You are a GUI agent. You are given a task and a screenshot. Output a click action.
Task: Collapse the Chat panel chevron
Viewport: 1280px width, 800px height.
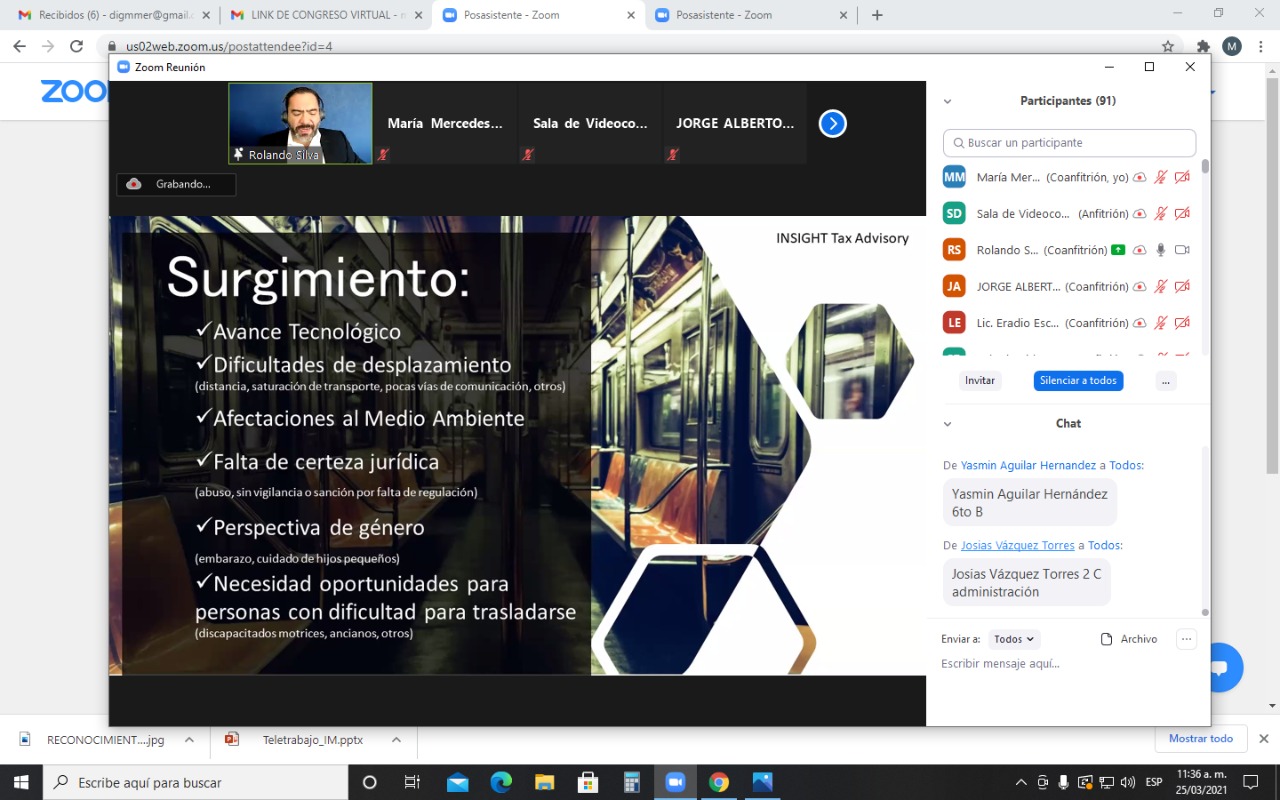click(x=948, y=424)
